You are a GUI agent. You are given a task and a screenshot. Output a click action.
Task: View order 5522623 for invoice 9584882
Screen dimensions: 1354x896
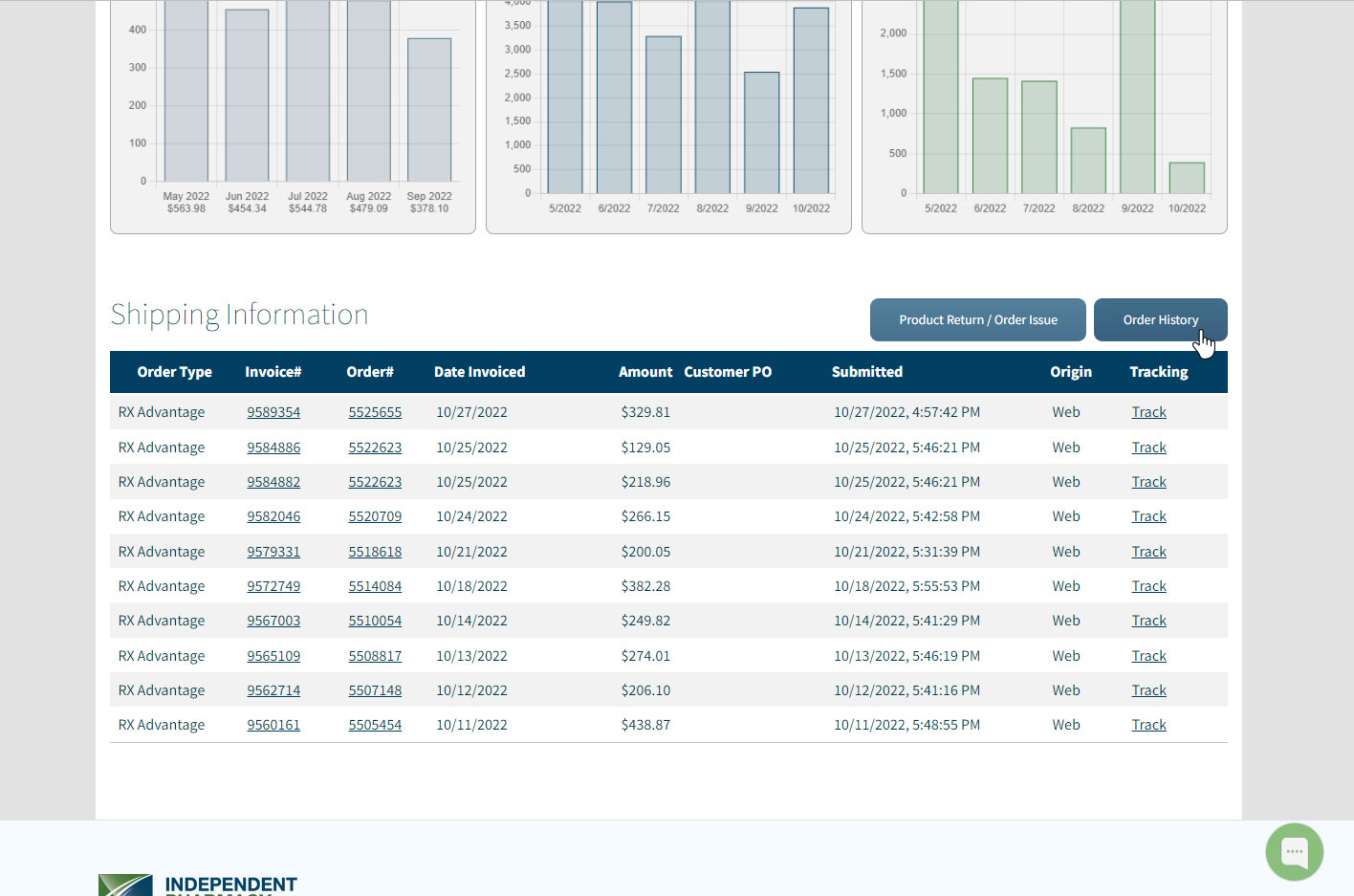coord(375,482)
